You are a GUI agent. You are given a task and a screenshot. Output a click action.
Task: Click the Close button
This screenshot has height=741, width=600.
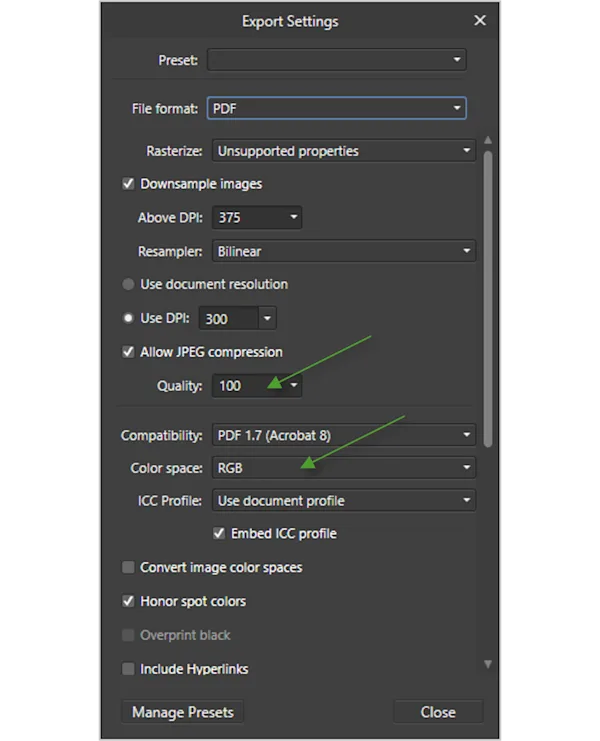coord(438,712)
